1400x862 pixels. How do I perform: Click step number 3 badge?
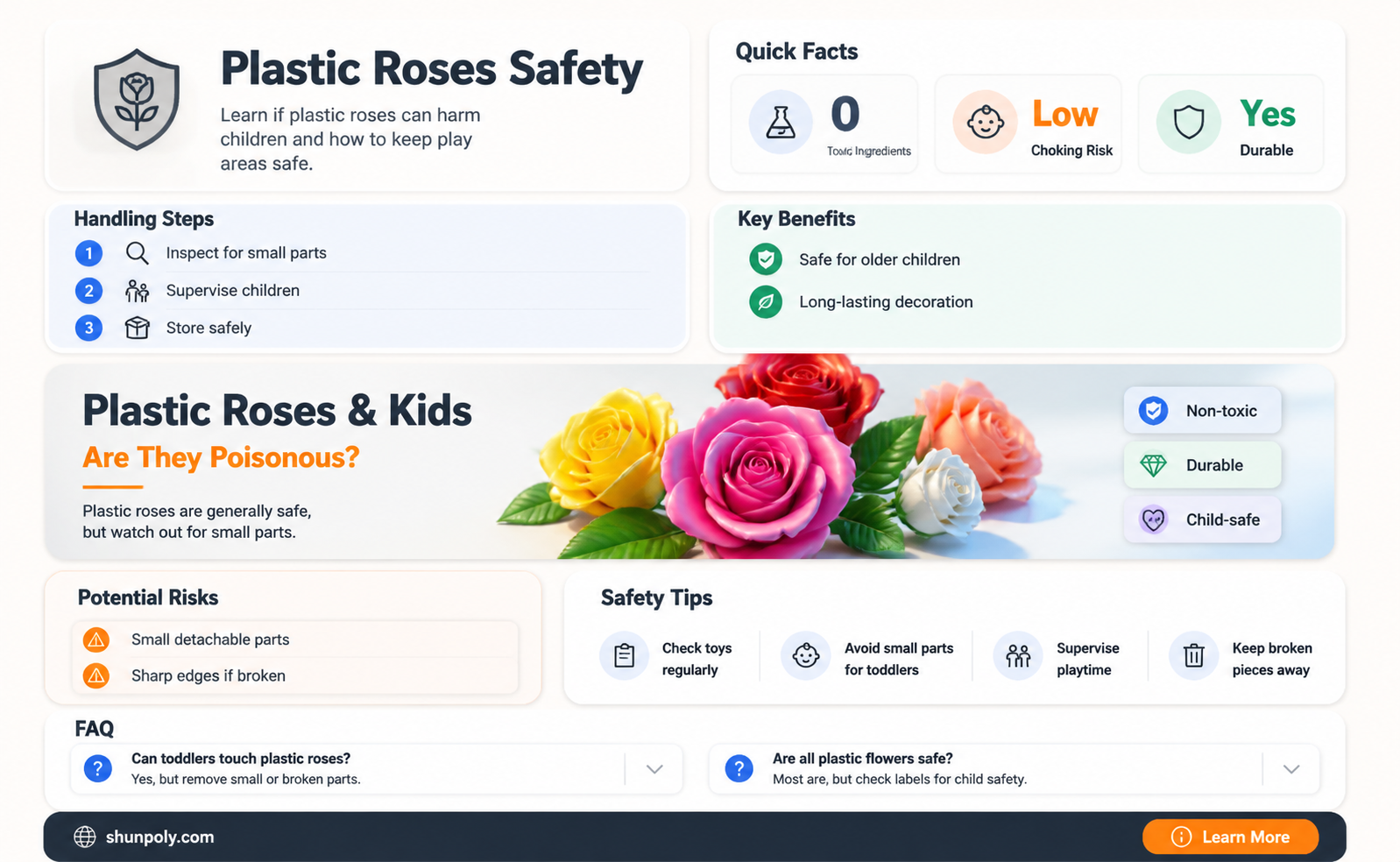[88, 328]
